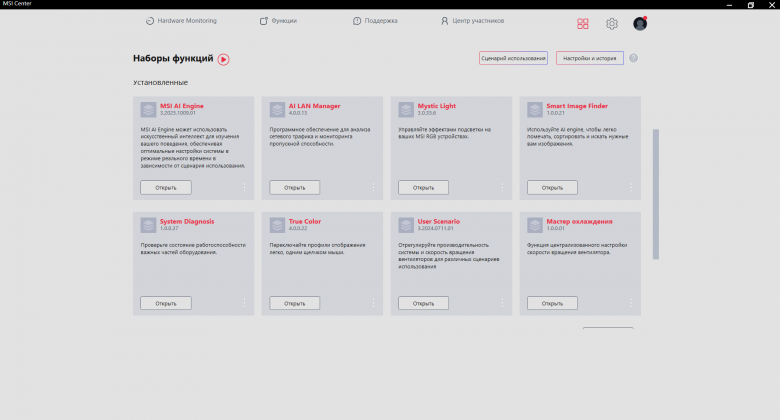Open System Diagnosis with Открыть
The image size is (780, 420).
coord(166,303)
